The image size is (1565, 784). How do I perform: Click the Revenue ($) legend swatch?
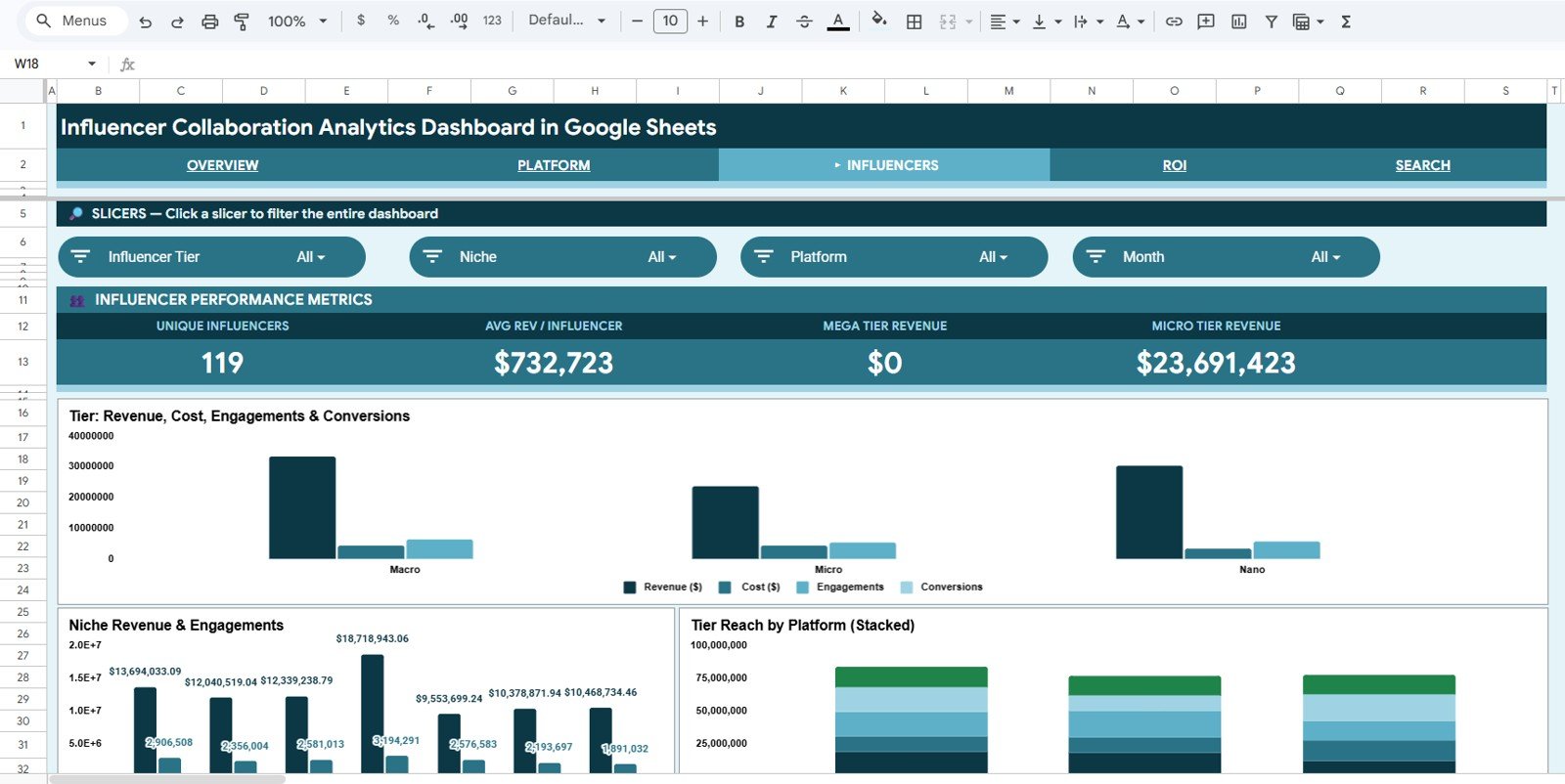[630, 588]
